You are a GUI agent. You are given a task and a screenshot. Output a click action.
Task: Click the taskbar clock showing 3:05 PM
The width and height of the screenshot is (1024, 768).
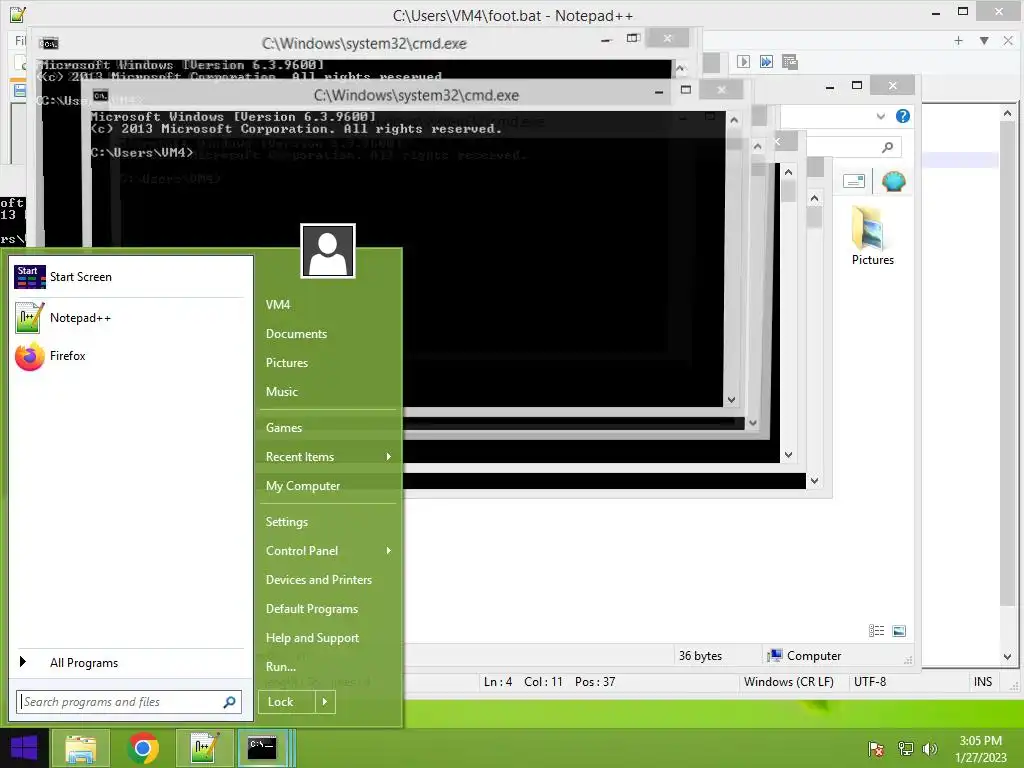point(980,749)
